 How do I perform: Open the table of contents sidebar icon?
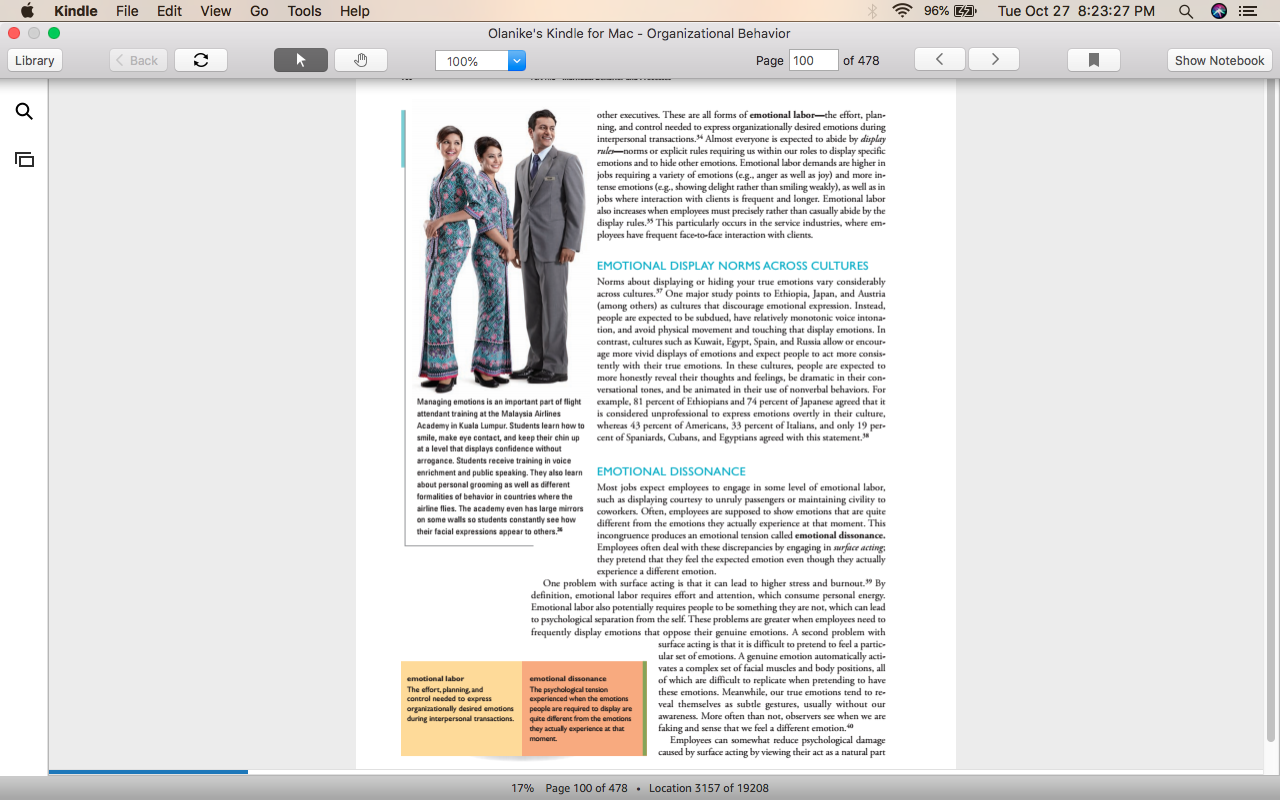coord(24,160)
